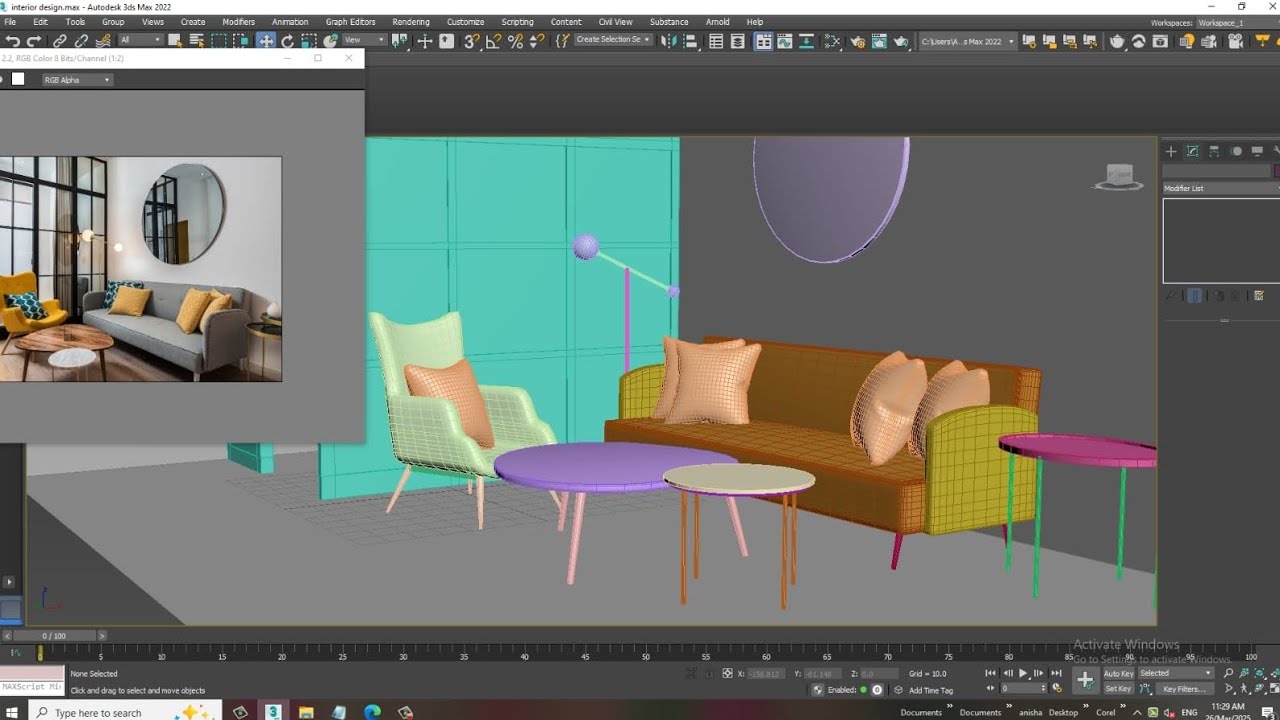Open the Layer Explorer icon
The width and height of the screenshot is (1280, 720).
[x=738, y=41]
